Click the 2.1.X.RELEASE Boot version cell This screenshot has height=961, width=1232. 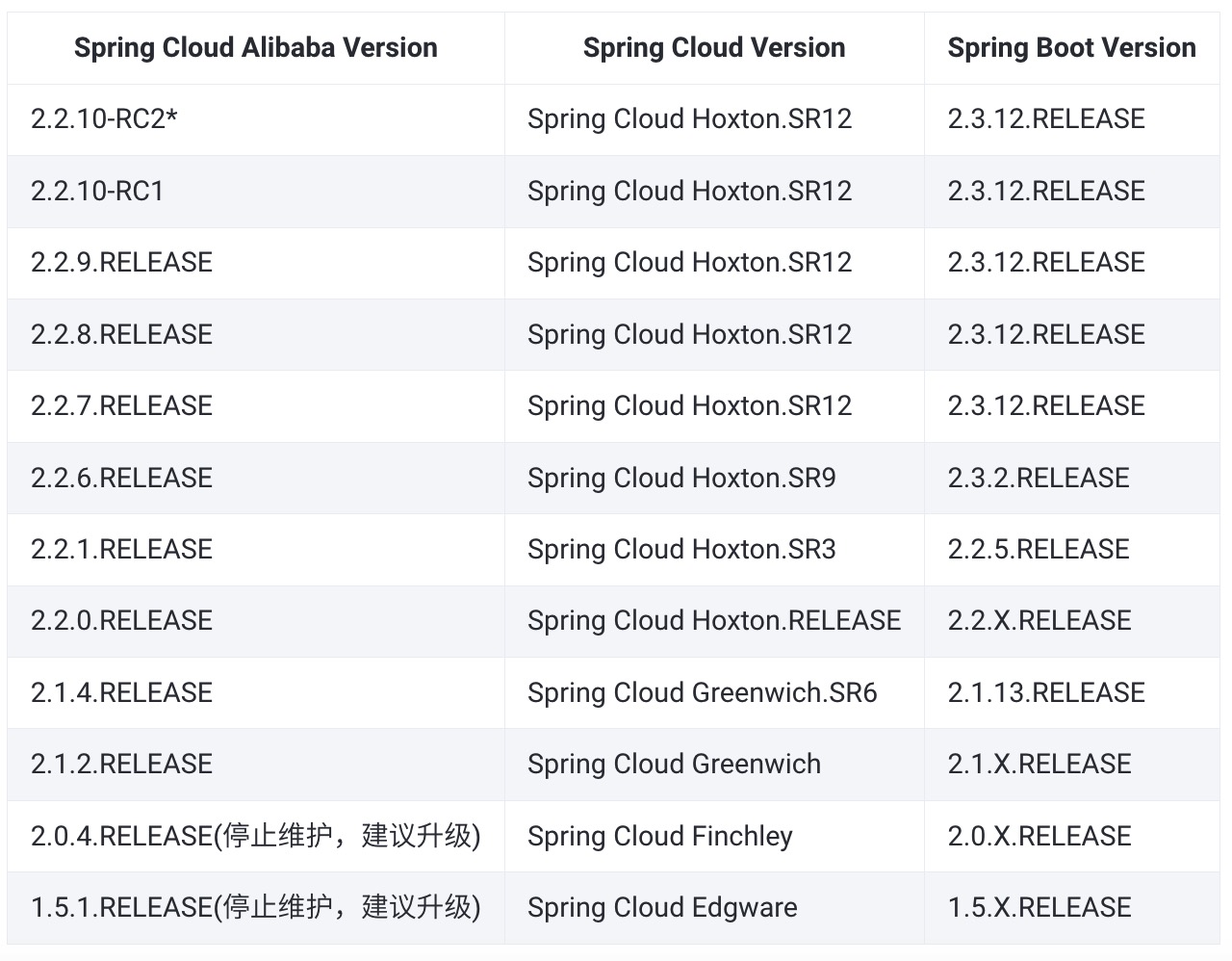[x=1072, y=765]
